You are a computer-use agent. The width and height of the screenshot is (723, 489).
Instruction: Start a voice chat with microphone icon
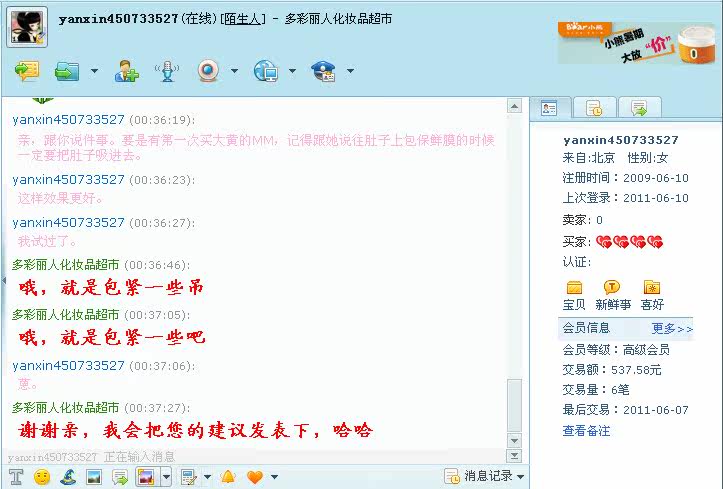click(x=167, y=71)
